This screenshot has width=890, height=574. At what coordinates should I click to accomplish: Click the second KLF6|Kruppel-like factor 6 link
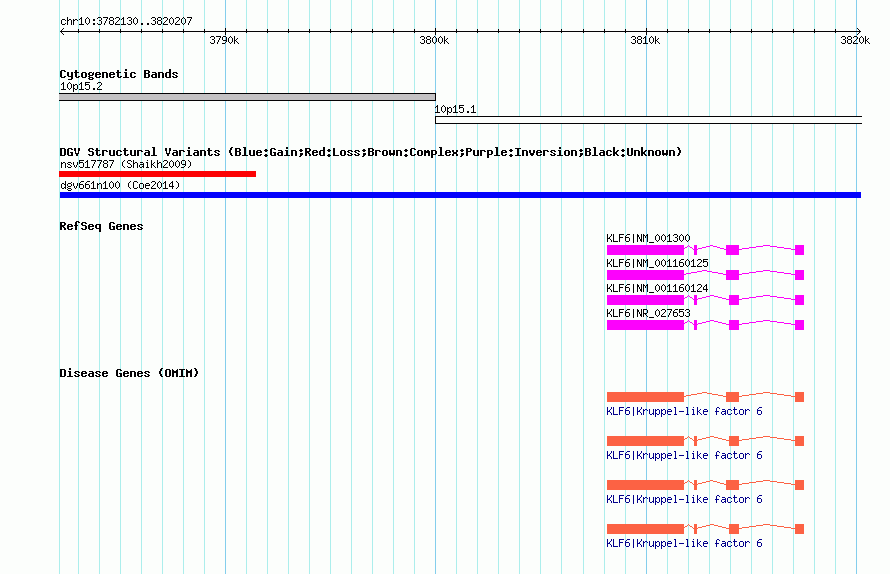point(684,455)
